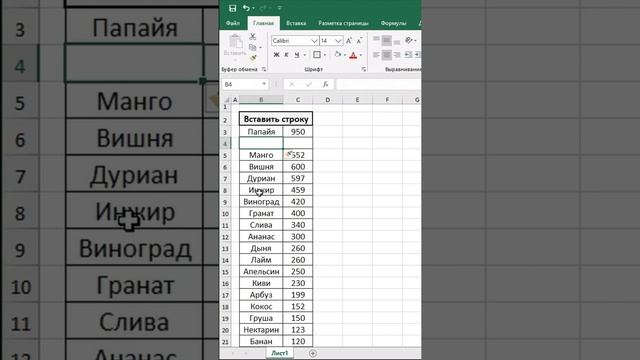
Task: Select the Апельсин cell
Action: coord(261,271)
